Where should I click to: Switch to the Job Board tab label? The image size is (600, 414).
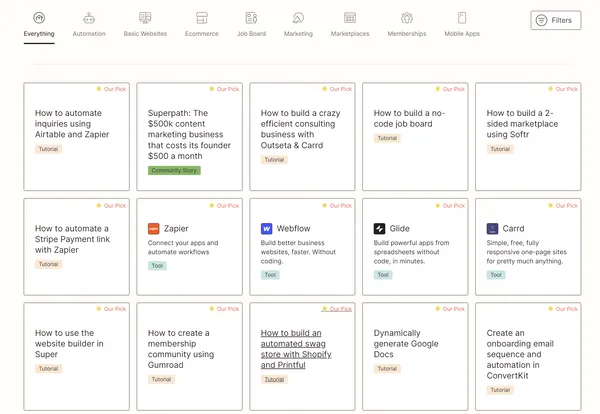(251, 34)
